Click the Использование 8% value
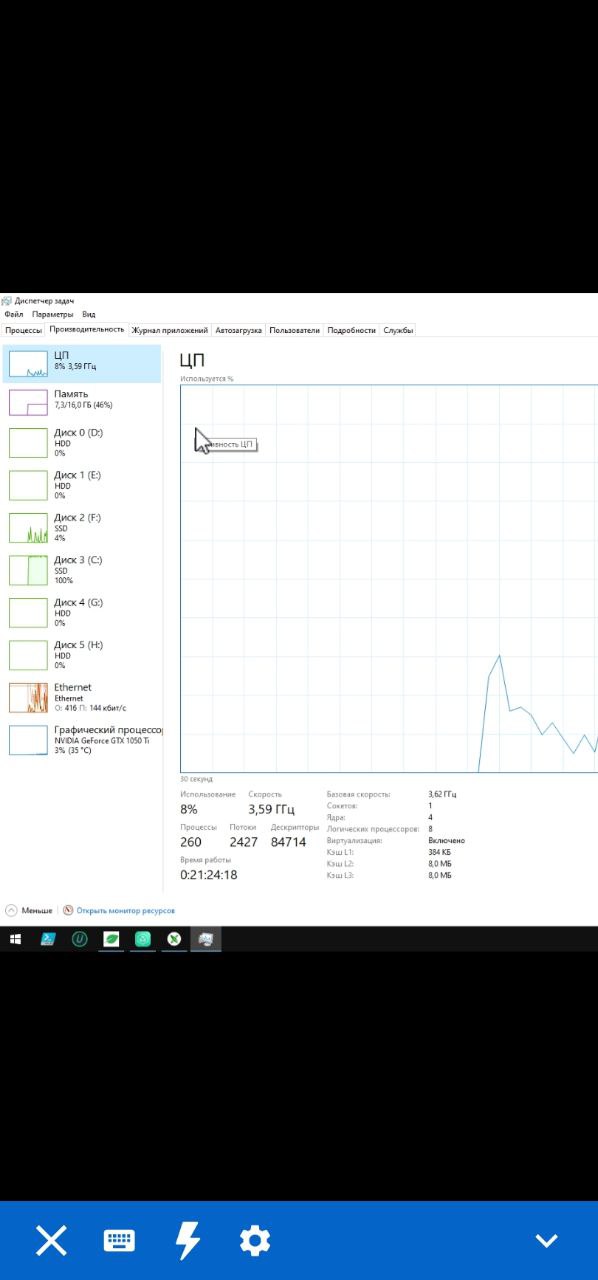Image resolution: width=598 pixels, height=1280 pixels. click(189, 809)
